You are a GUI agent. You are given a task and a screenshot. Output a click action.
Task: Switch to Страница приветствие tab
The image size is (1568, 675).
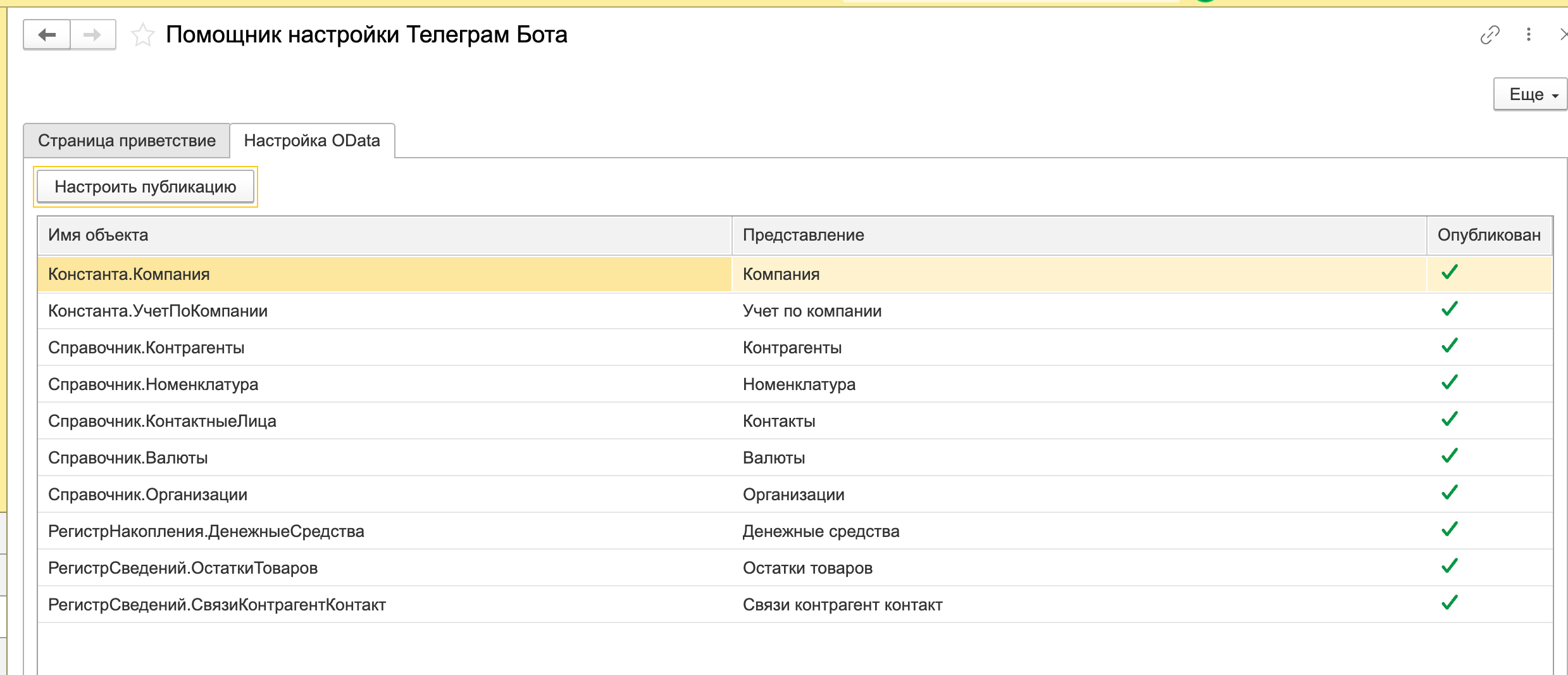(x=127, y=141)
